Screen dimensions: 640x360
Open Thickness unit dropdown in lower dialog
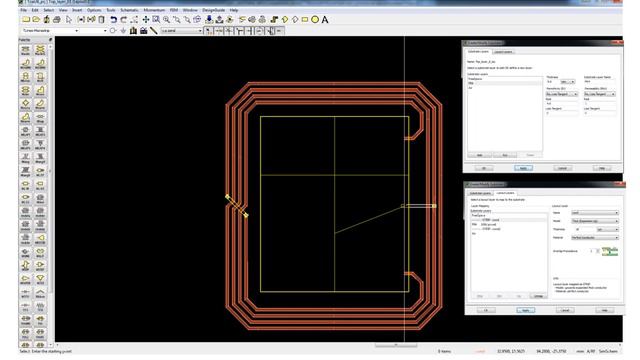608,229
